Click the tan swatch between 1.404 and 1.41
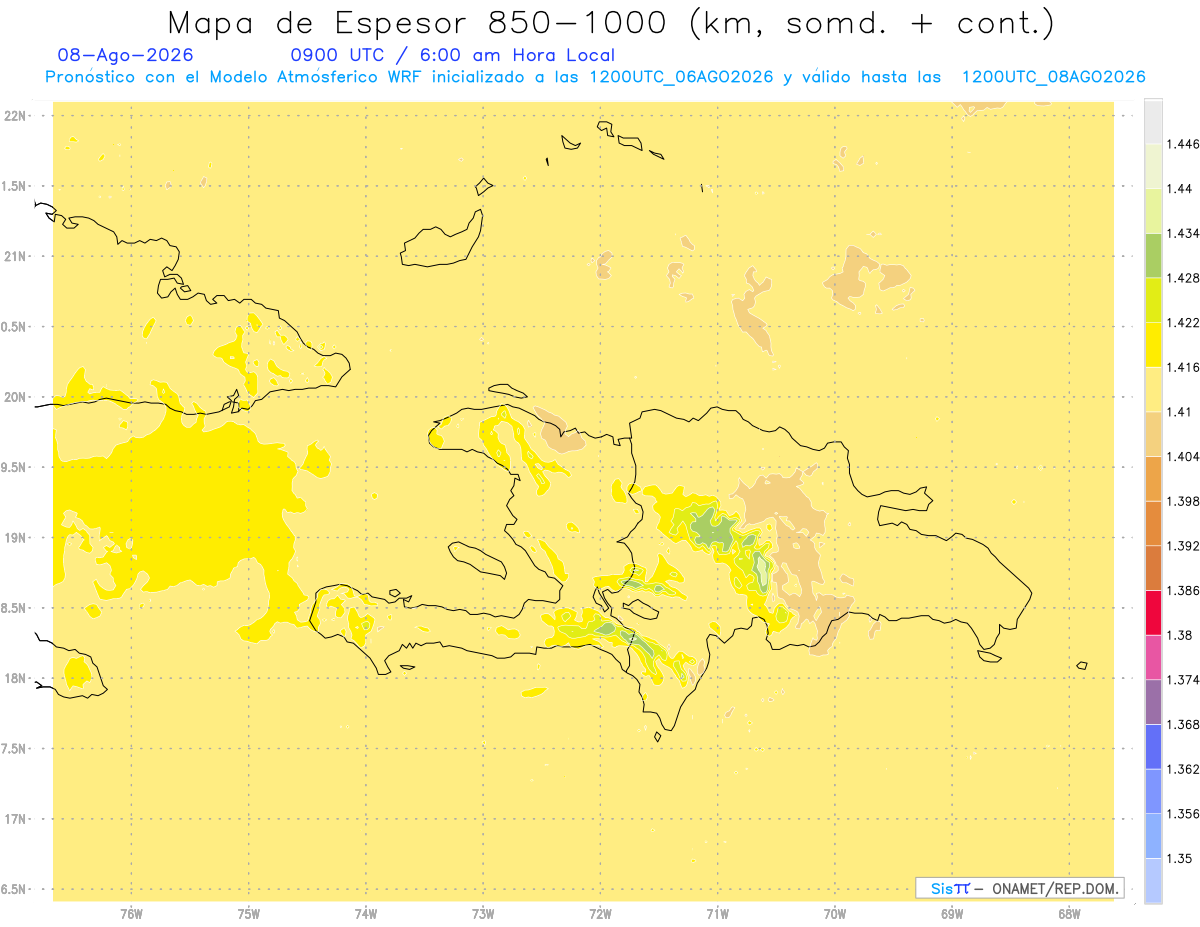 [1153, 434]
